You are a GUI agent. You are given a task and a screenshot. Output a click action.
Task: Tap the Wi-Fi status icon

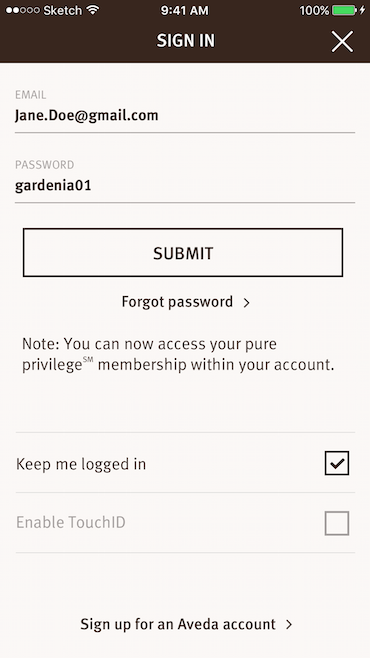click(92, 10)
